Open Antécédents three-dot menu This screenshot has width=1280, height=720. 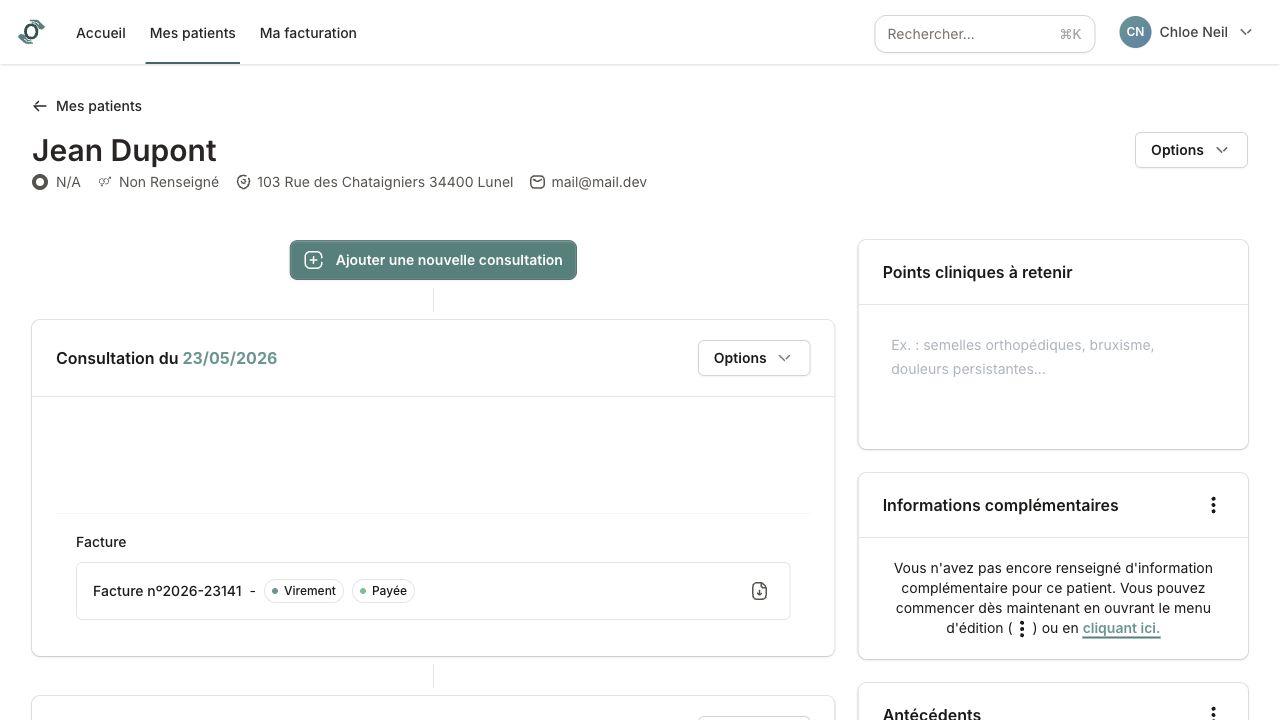pyautogui.click(x=1213, y=713)
